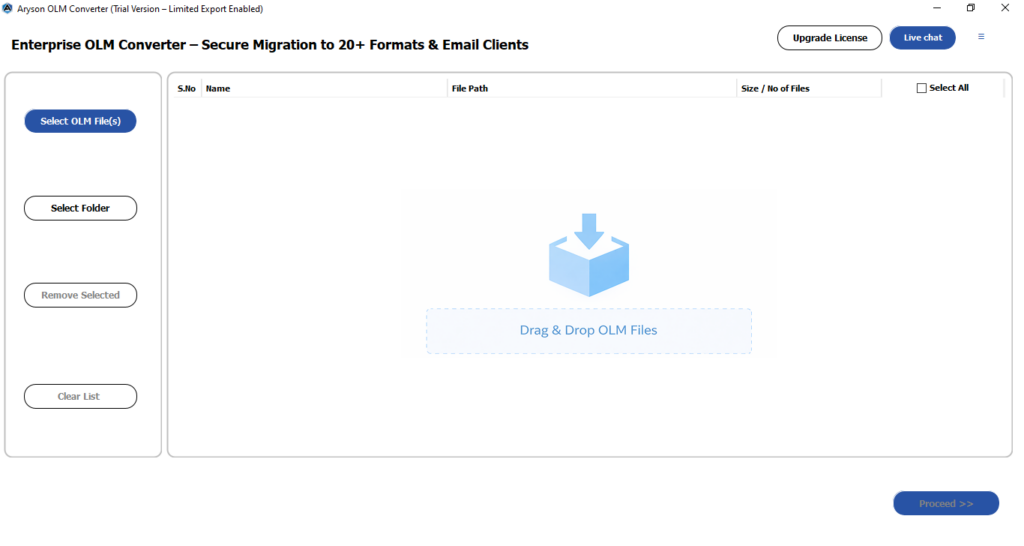This screenshot has height=546, width=1024.
Task: Click the Clear List button
Action: [x=80, y=396]
